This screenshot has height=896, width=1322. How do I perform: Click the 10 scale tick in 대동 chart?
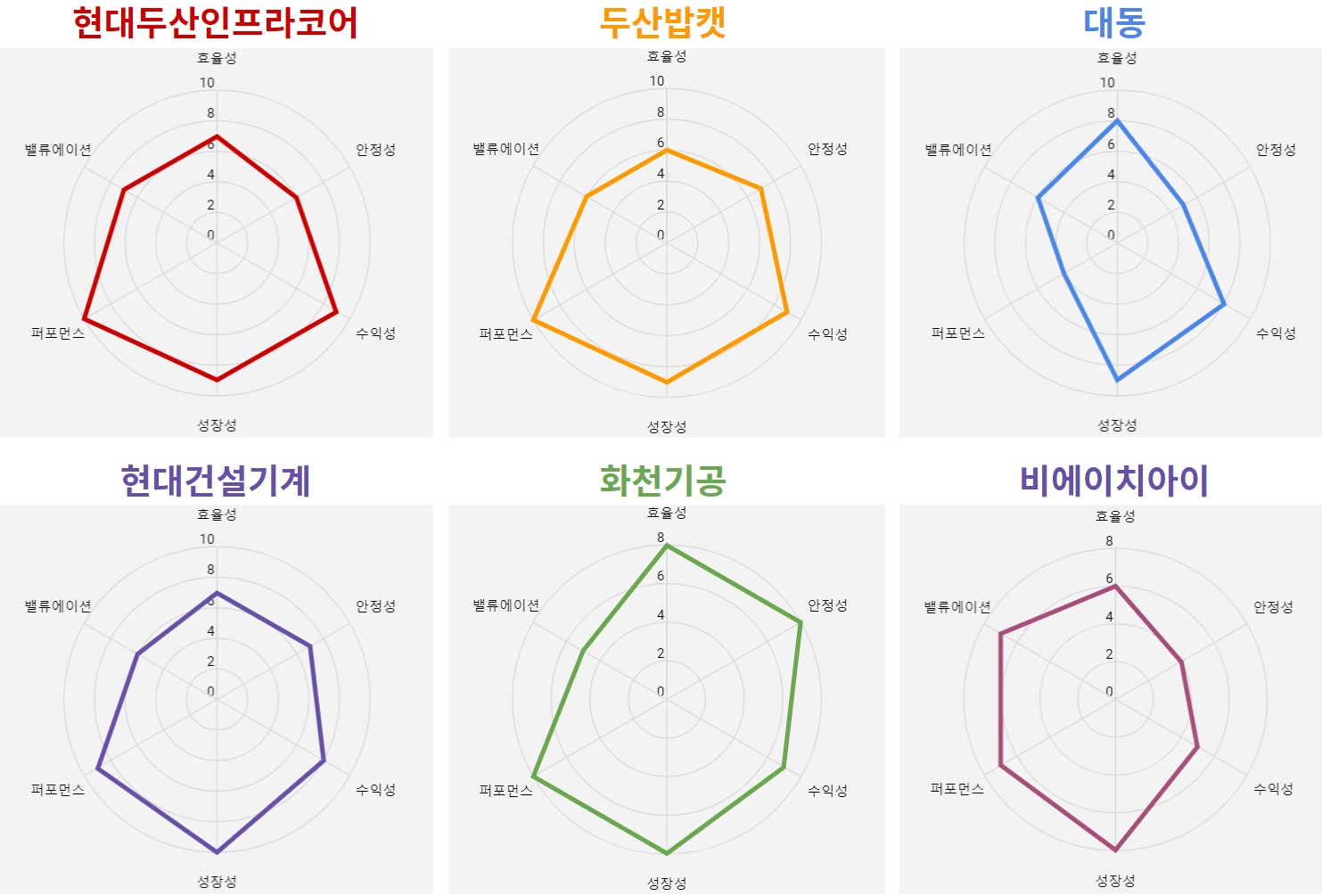1107,83
